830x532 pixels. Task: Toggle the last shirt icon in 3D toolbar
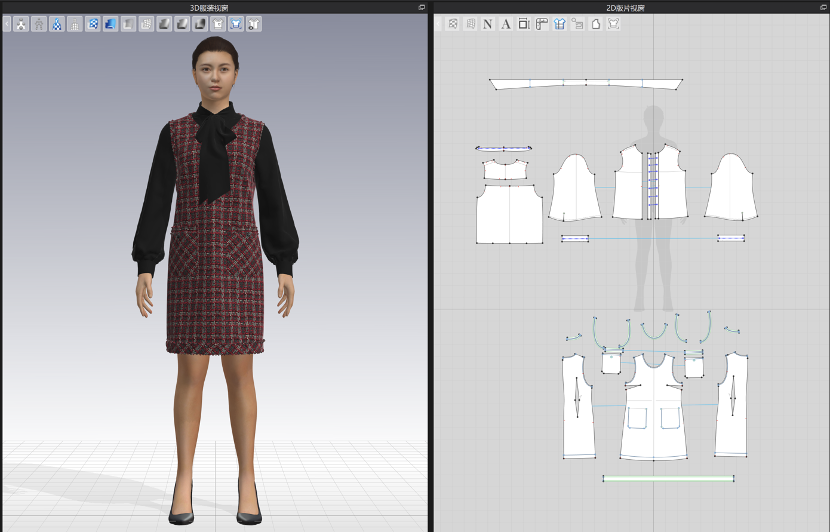(254, 24)
